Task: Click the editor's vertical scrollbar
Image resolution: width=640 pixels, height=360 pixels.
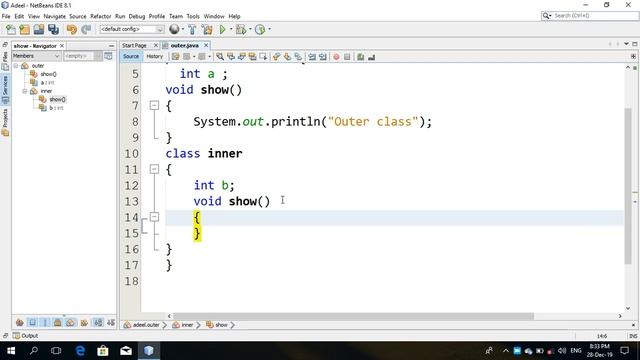Action: tap(628, 186)
